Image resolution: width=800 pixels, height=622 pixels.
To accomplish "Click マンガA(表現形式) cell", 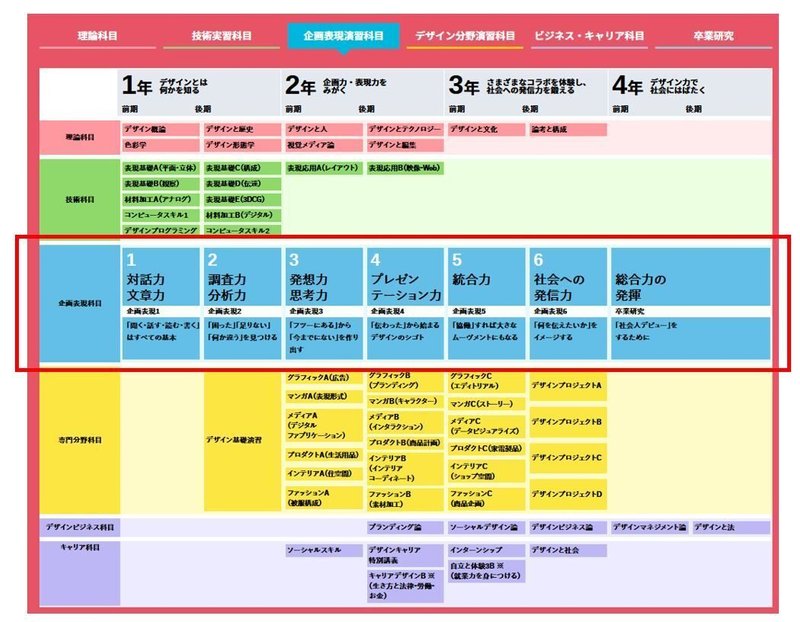I will click(x=324, y=396).
